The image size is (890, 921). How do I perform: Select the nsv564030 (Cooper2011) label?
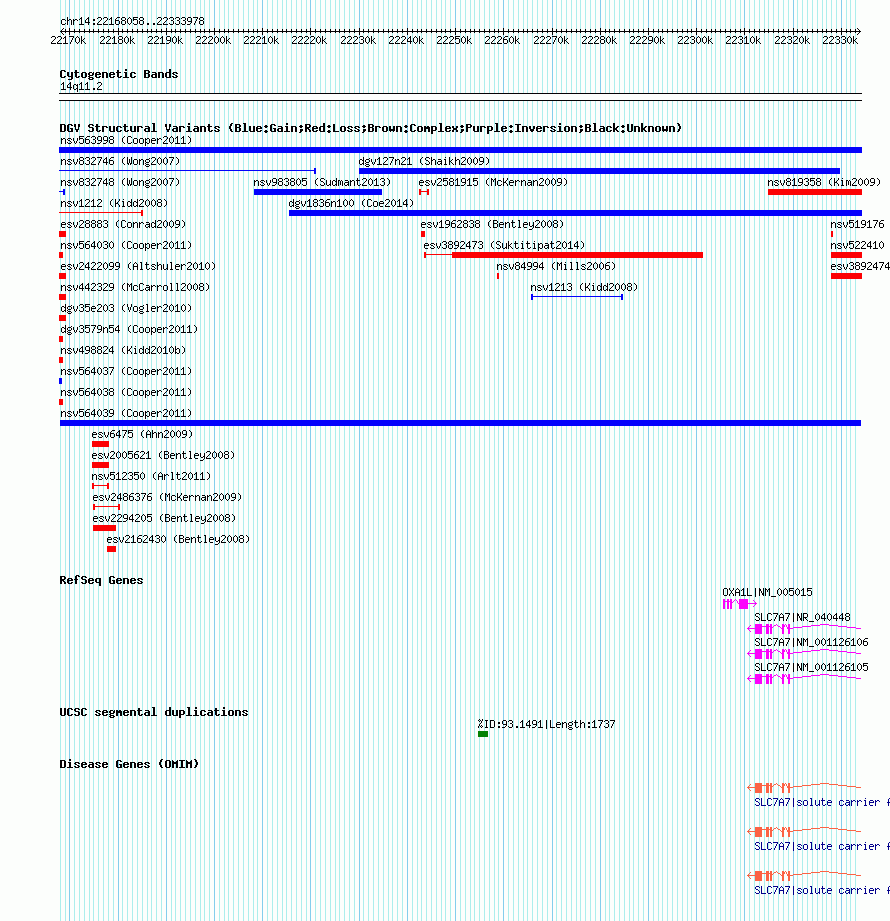(x=126, y=246)
